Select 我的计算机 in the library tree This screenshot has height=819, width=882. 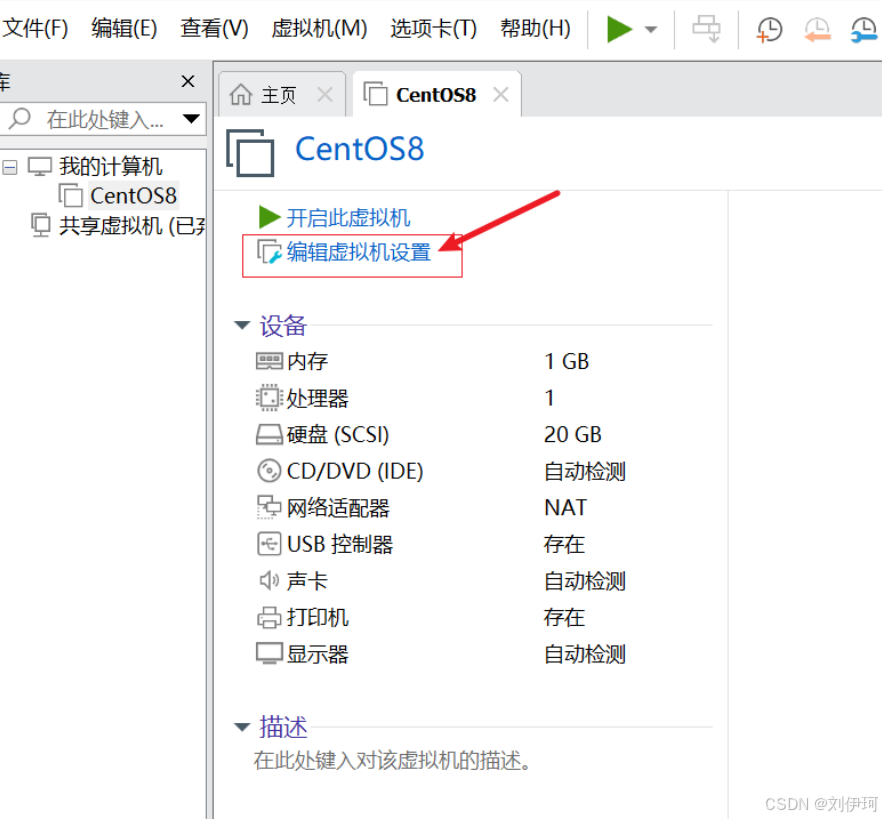(x=110, y=166)
